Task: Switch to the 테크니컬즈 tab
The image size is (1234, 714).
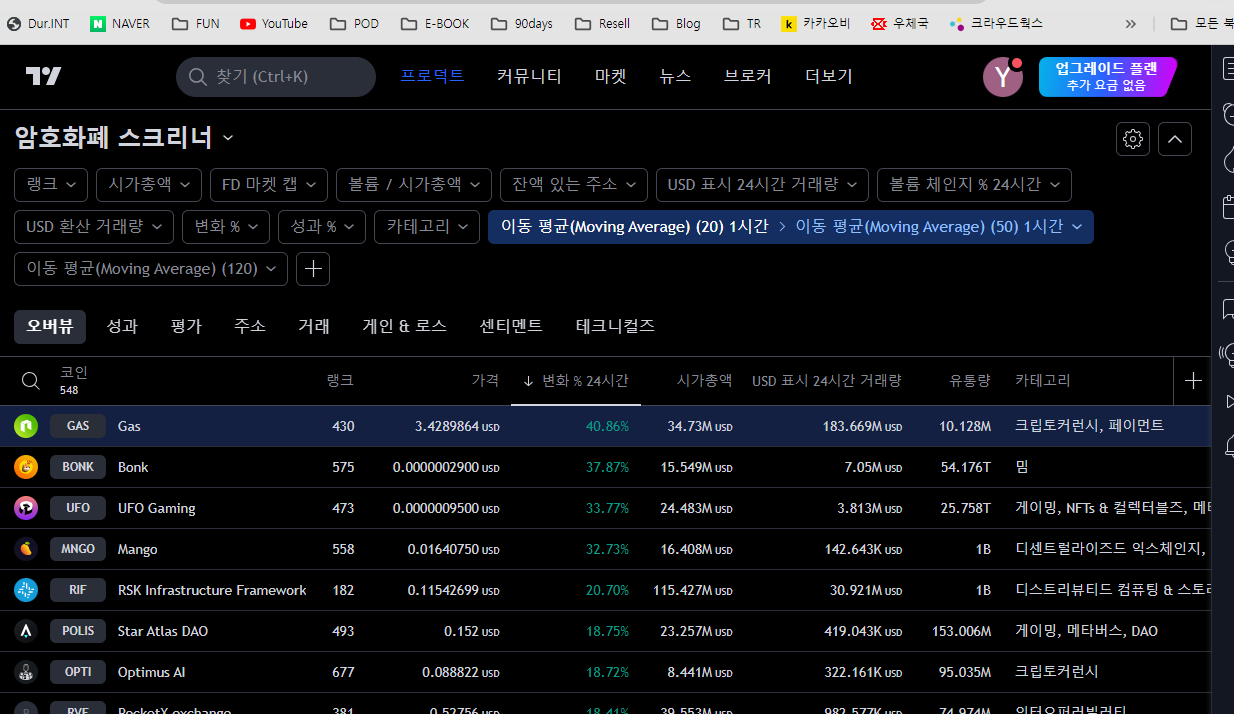Action: (616, 326)
